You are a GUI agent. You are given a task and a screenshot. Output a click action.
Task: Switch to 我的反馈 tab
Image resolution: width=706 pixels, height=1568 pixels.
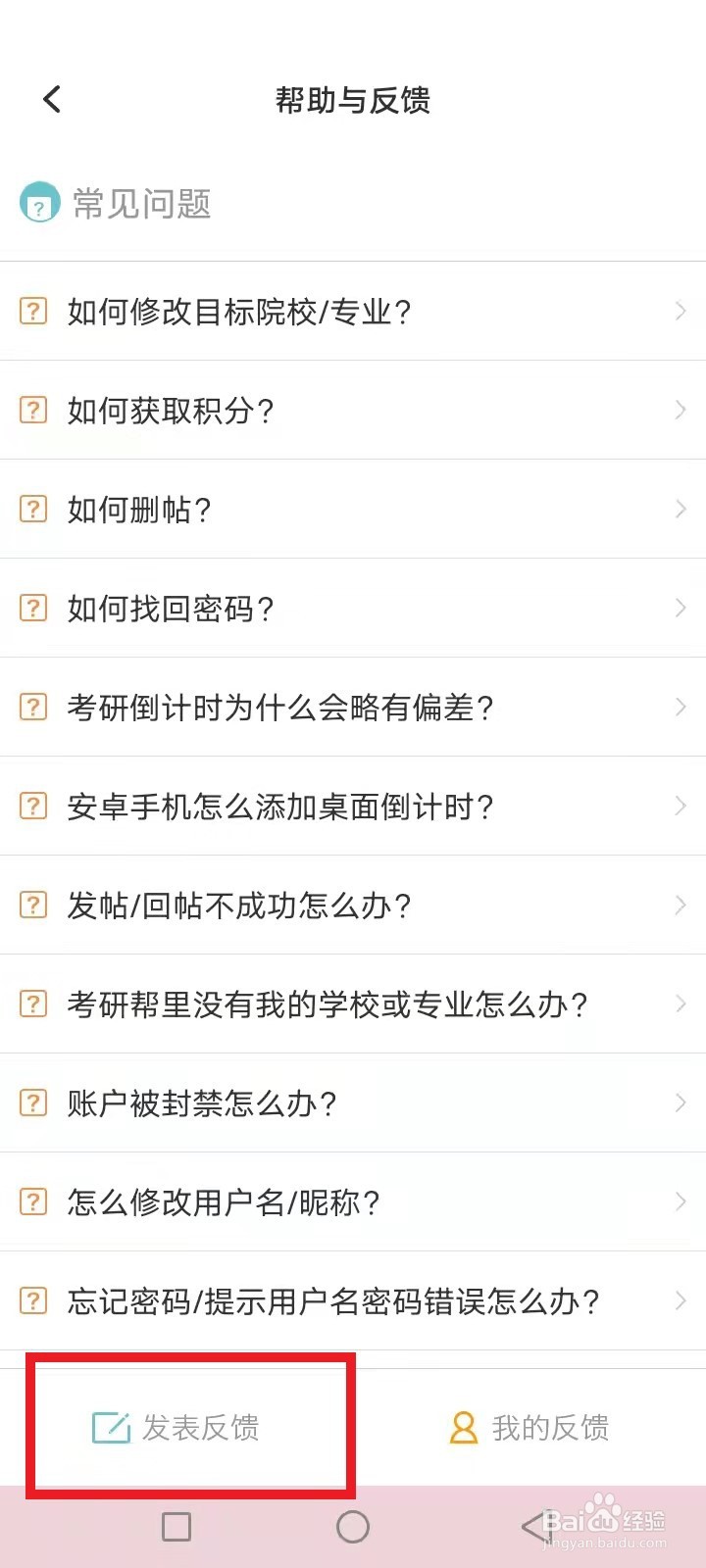(x=529, y=1428)
